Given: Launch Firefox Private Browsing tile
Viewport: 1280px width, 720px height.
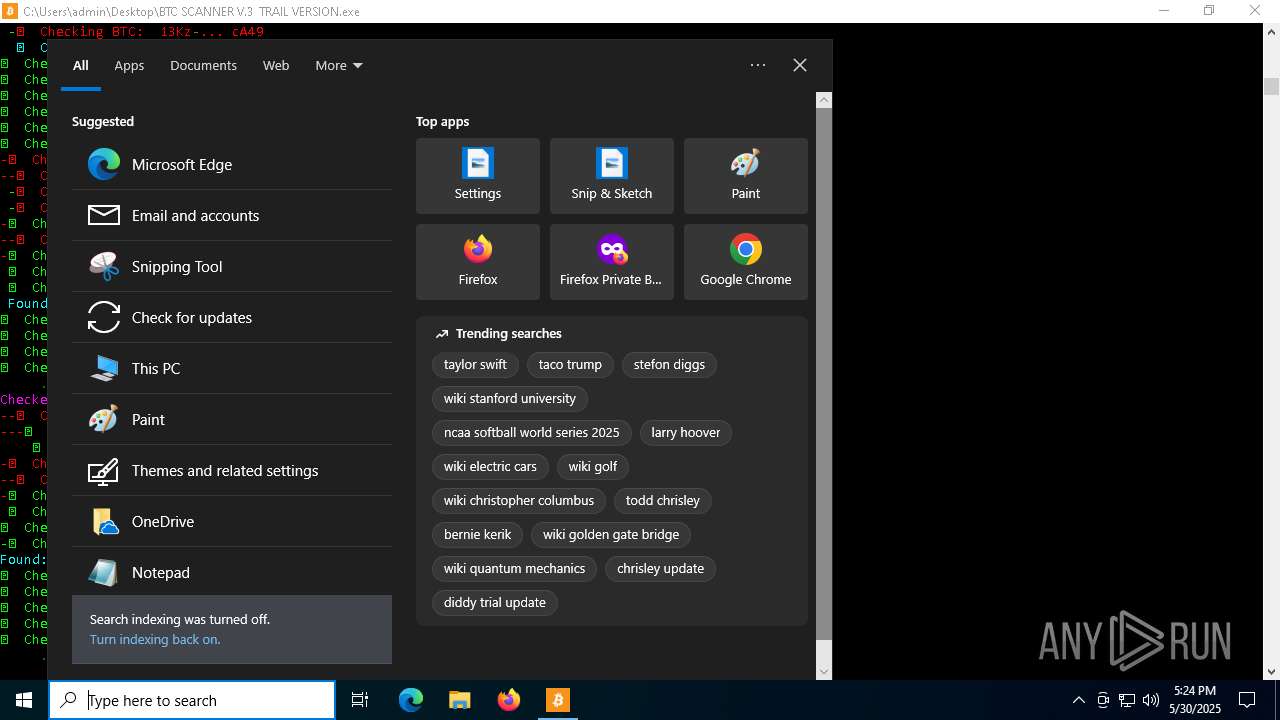Looking at the screenshot, I should (612, 262).
